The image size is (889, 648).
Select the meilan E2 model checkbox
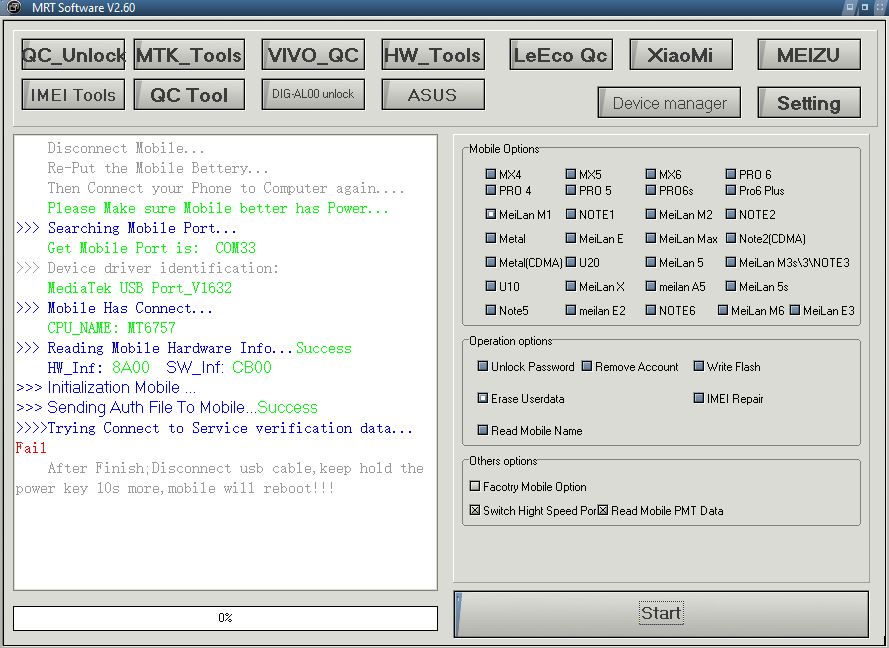coord(571,310)
